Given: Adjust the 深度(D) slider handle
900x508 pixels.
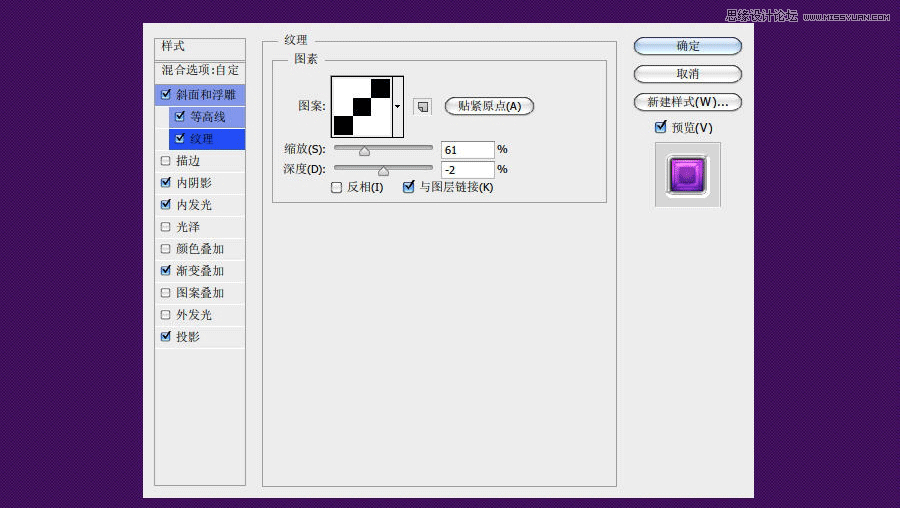Looking at the screenshot, I should [383, 170].
